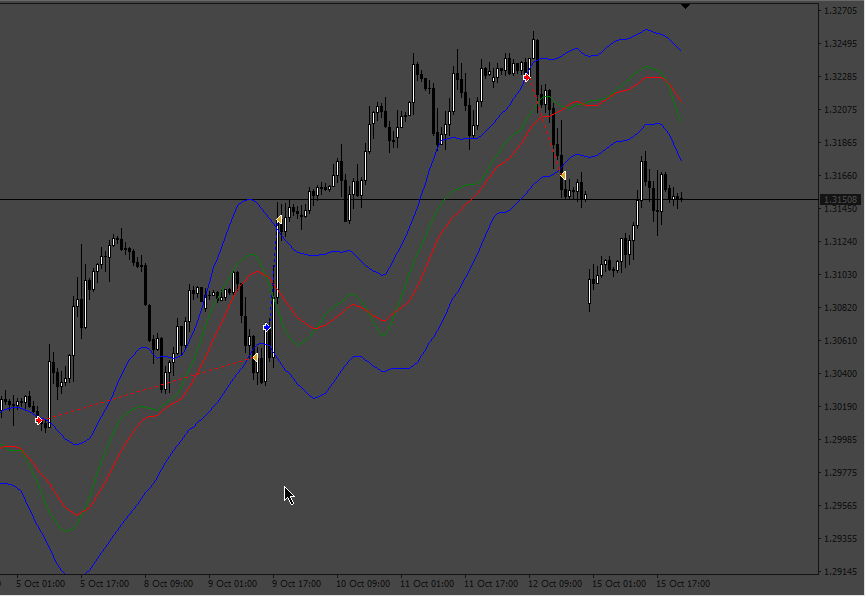The height and width of the screenshot is (596, 866).
Task: Click the 5 Oct 01:00 time label
Action: point(40,584)
